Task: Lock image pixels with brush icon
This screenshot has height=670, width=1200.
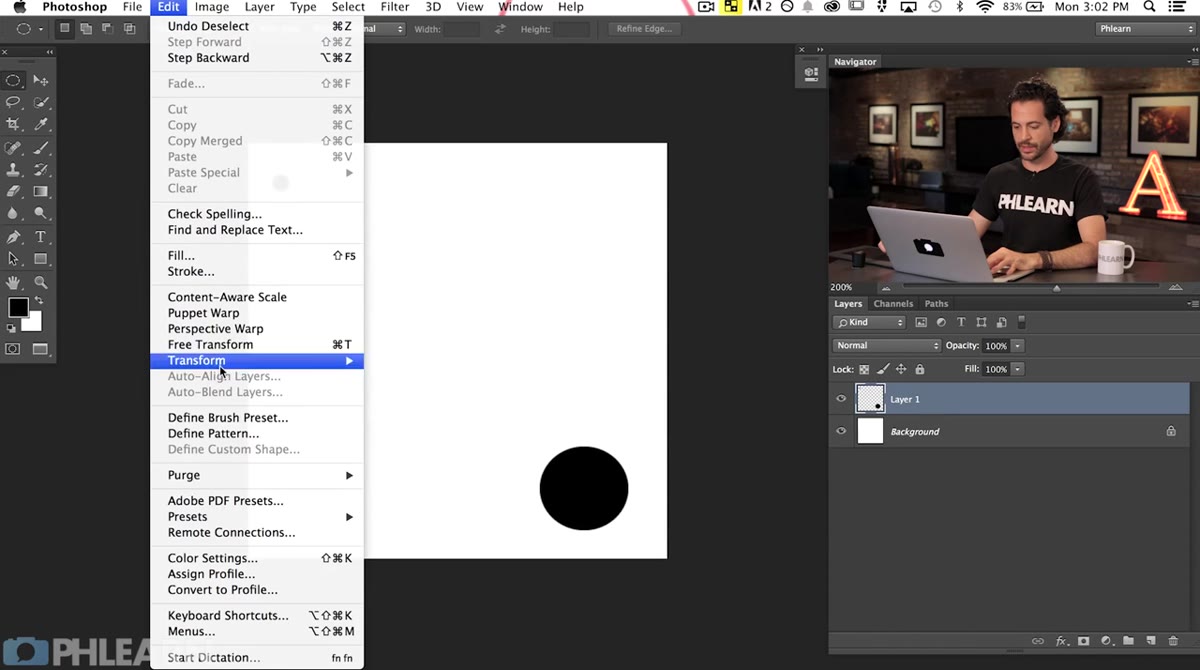Action: pos(883,369)
